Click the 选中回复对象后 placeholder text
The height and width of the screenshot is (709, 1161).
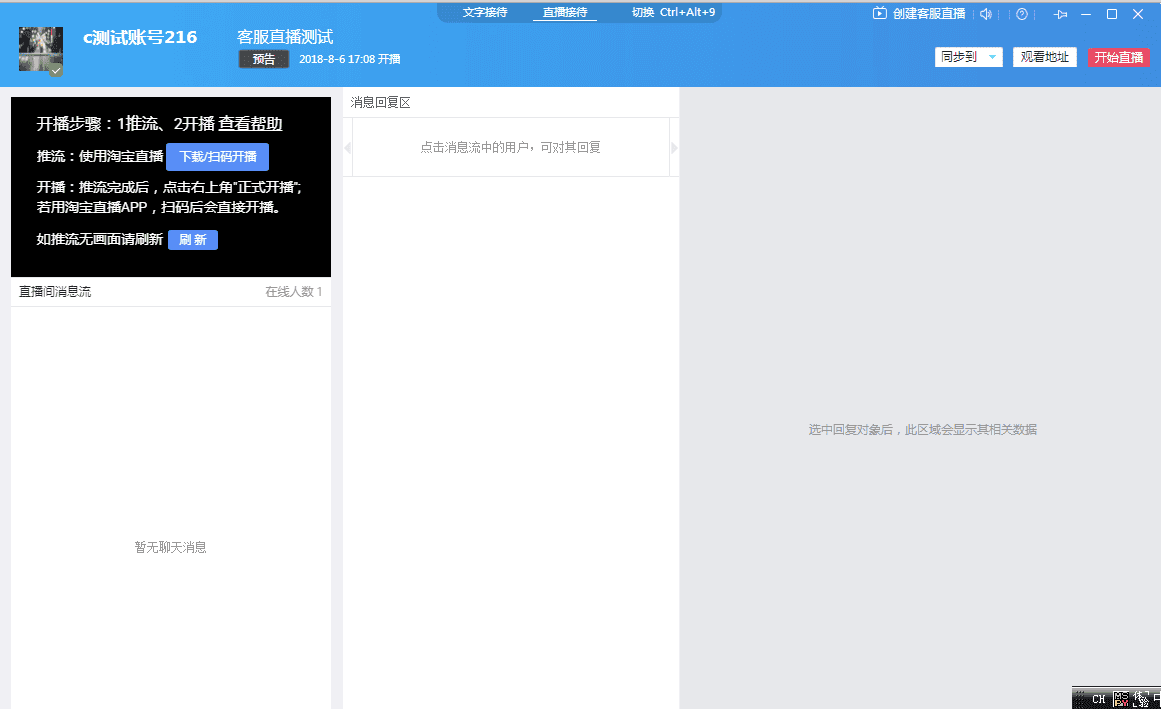tap(922, 429)
